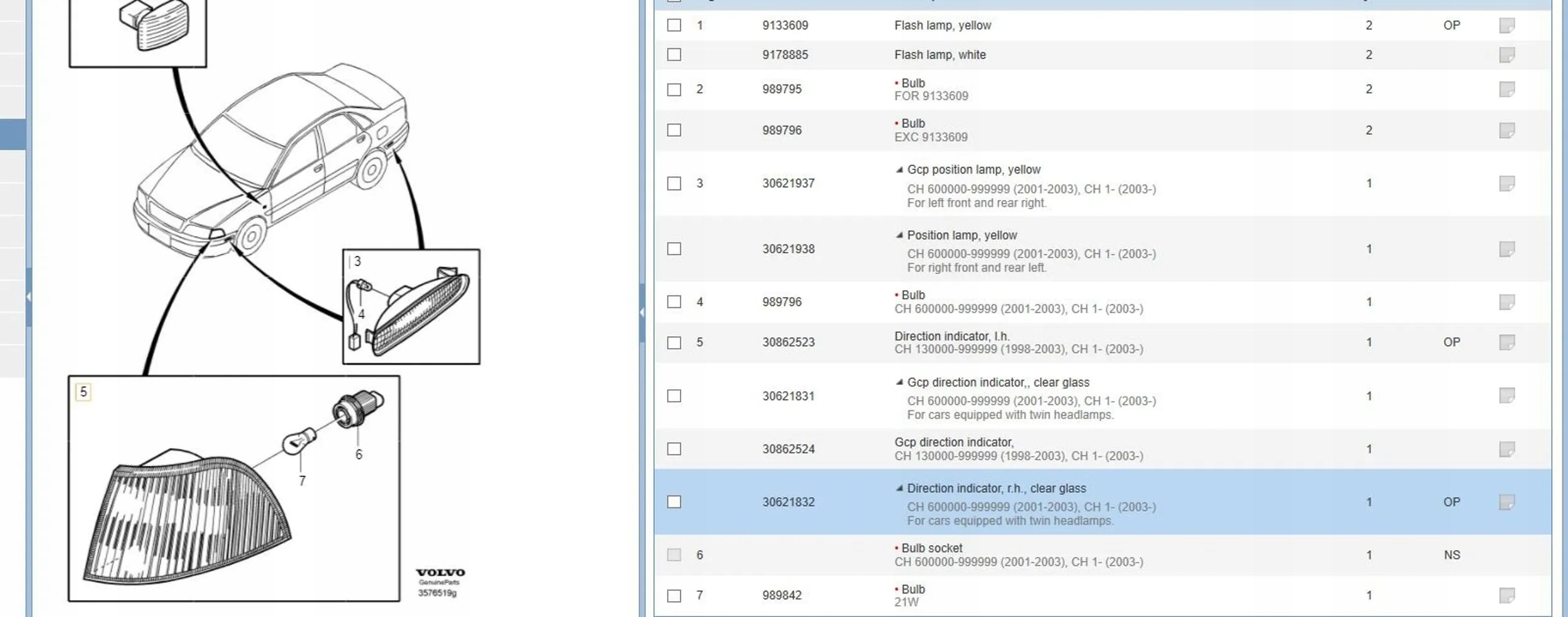The height and width of the screenshot is (617, 1568).
Task: Tick checkbox for Flash lamp, white
Action: click(674, 55)
